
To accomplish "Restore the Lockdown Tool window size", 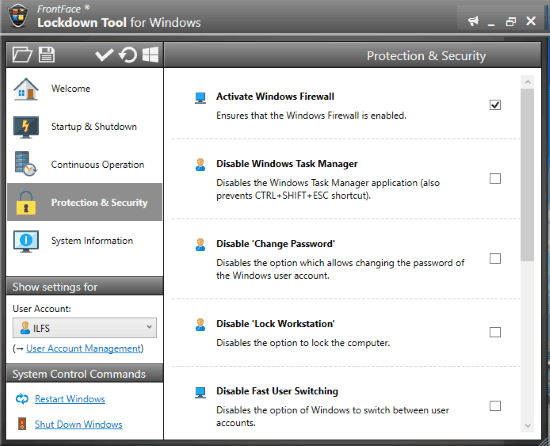I will [511, 21].
